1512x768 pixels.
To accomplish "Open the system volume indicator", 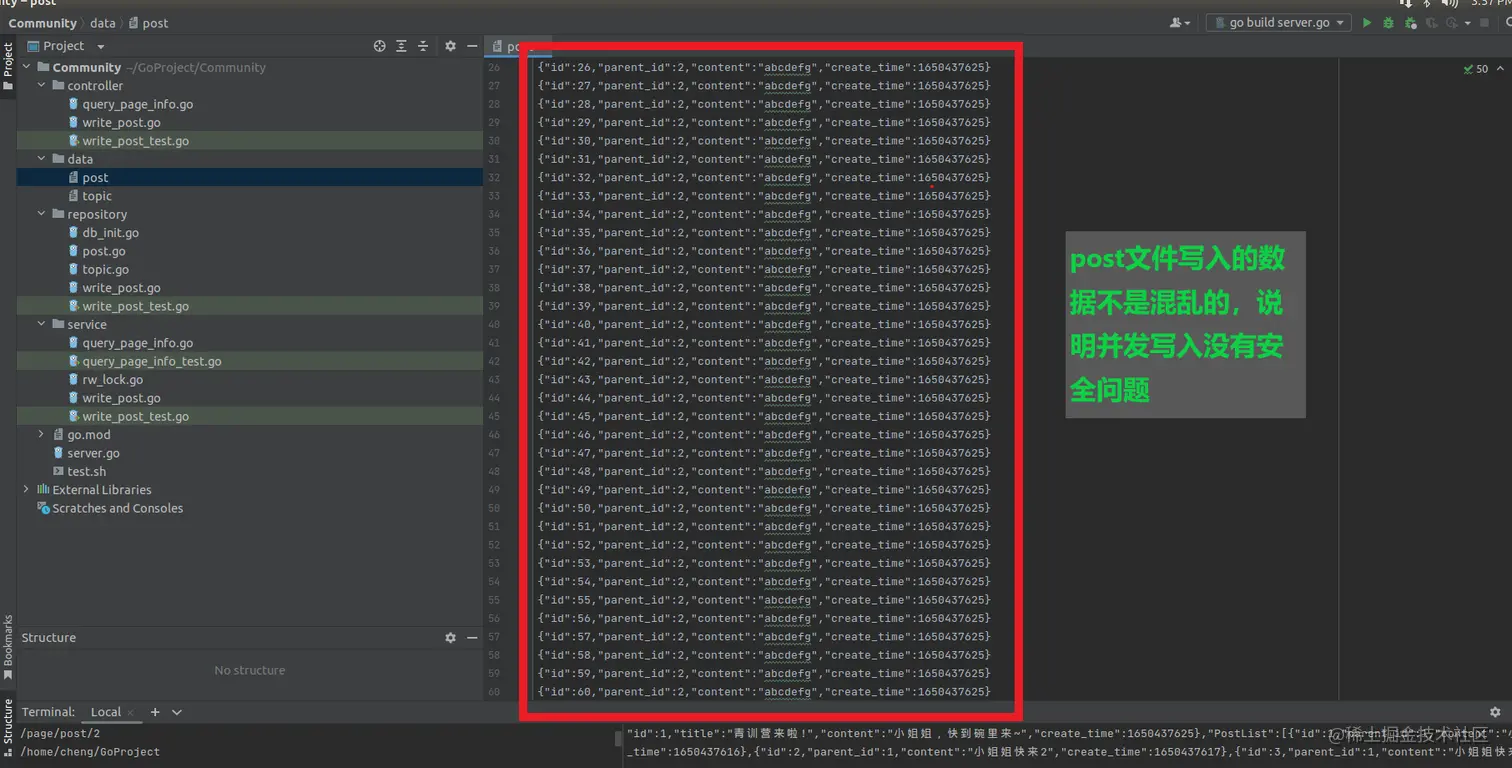I will tap(1449, 3).
